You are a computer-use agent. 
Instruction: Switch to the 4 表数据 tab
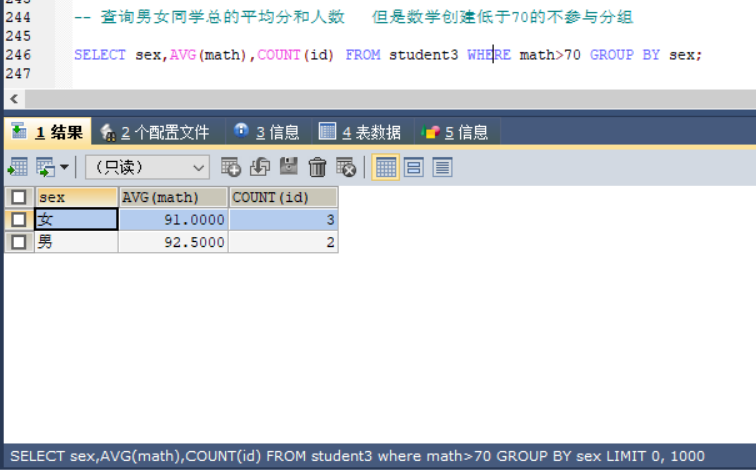point(363,132)
